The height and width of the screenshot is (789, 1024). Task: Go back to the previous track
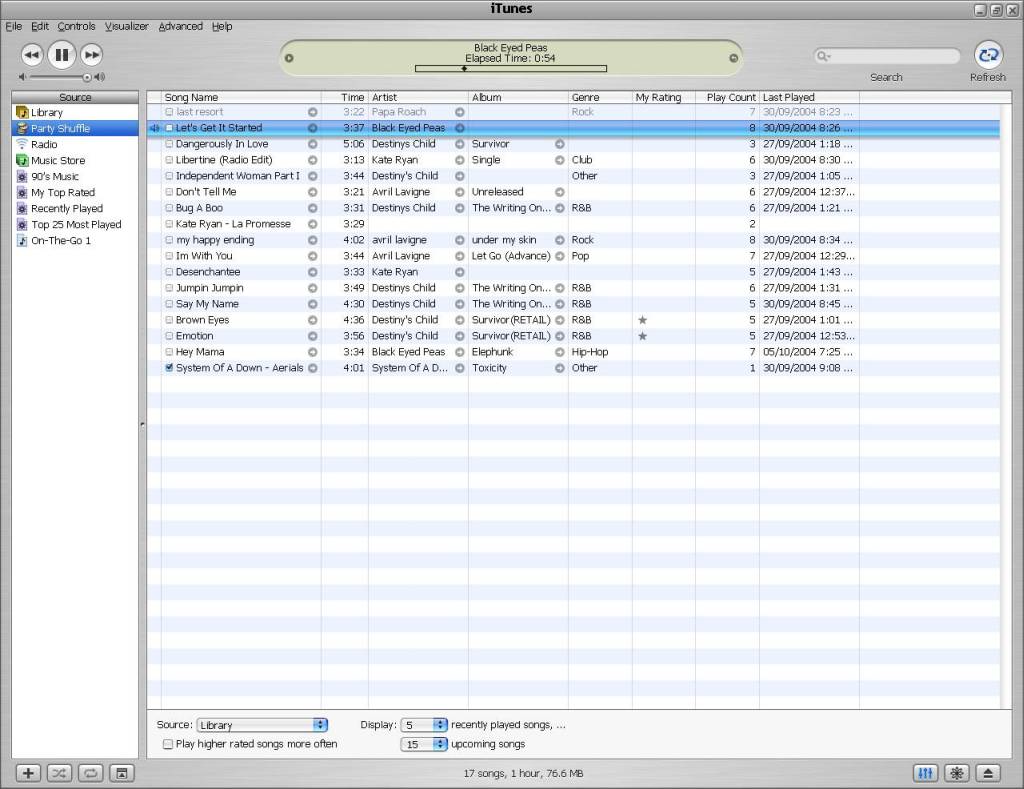[x=31, y=54]
